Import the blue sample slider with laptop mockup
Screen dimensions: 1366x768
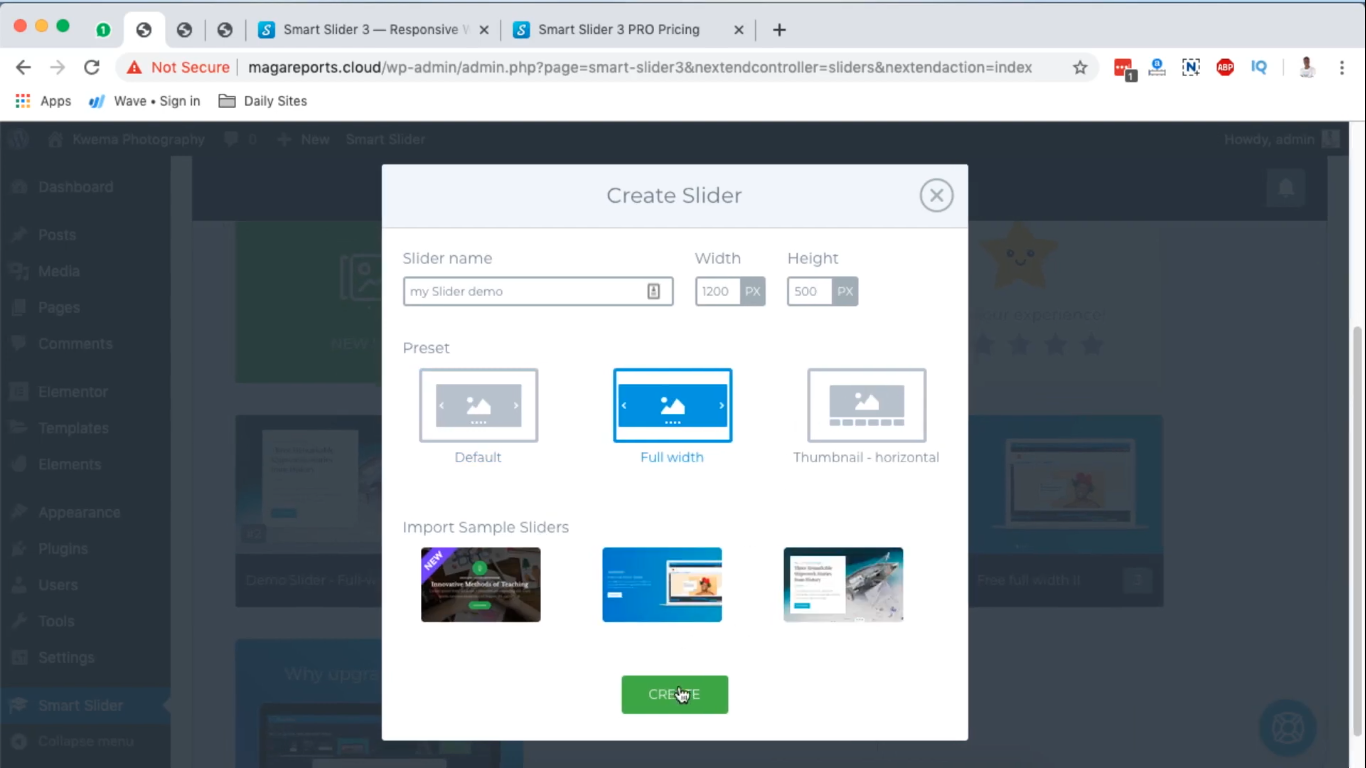[x=662, y=585]
